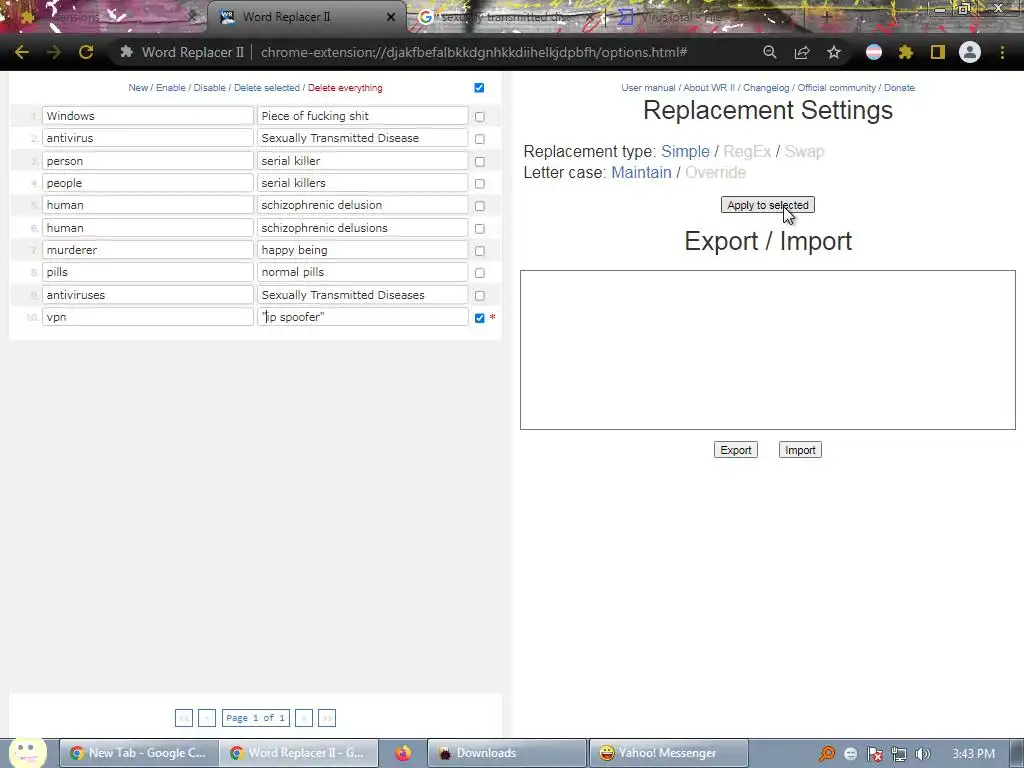Click the share page icon in address bar
The image size is (1024, 768).
point(802,52)
